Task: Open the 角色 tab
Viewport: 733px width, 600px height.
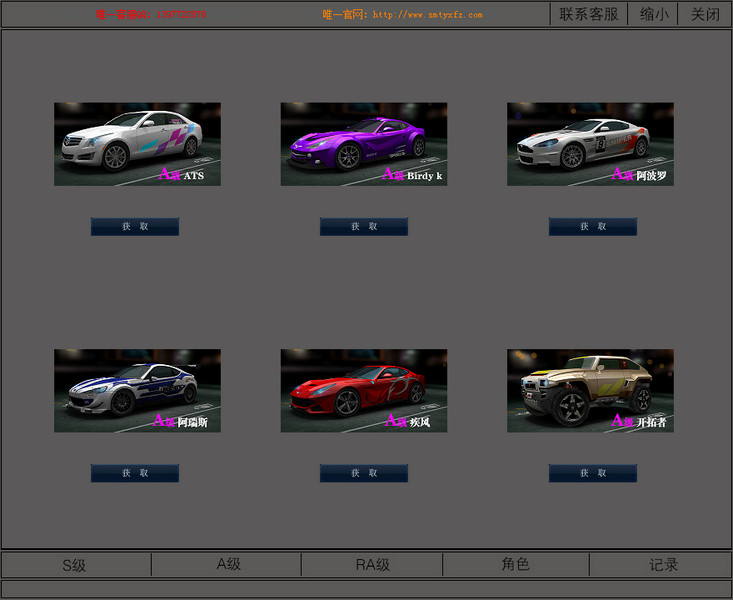Action: tap(515, 564)
